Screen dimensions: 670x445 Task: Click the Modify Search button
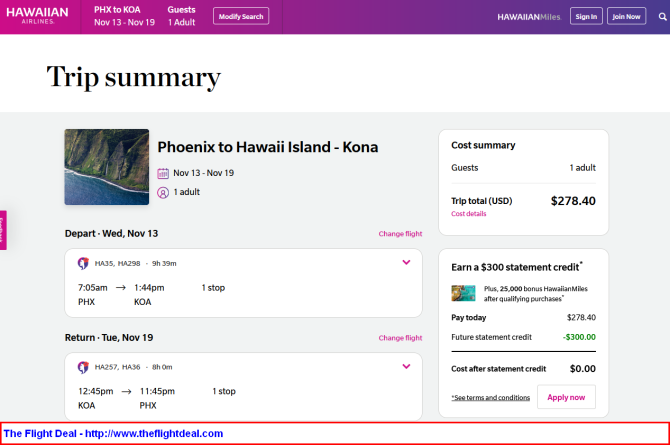click(241, 16)
